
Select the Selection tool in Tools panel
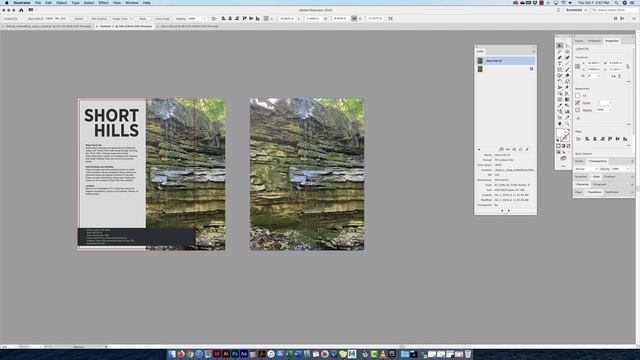coord(560,46)
